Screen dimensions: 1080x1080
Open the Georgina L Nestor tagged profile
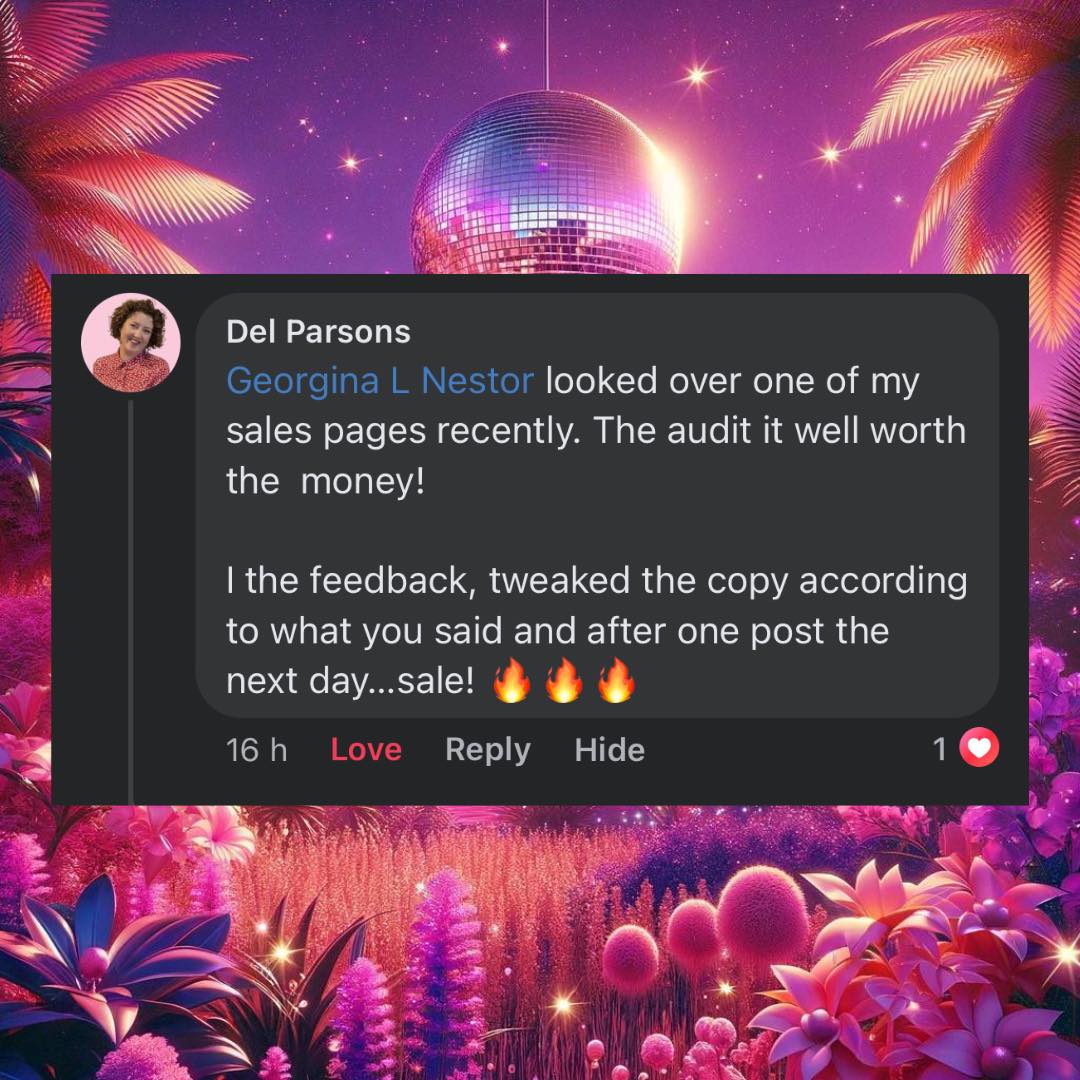click(380, 381)
